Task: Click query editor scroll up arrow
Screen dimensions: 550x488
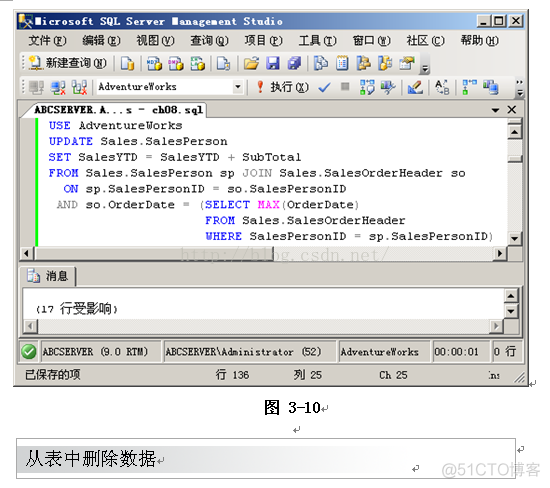Action: [515, 132]
